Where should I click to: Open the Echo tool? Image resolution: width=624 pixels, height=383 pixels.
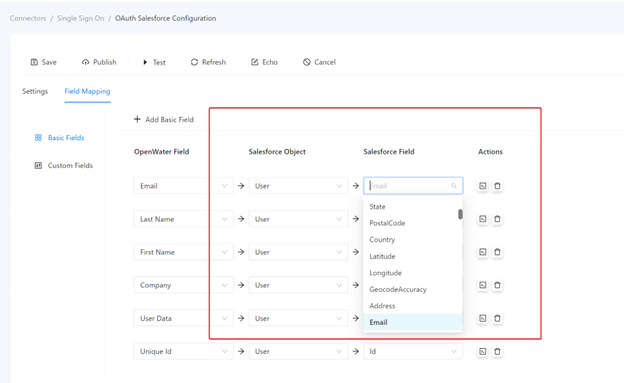click(x=264, y=62)
